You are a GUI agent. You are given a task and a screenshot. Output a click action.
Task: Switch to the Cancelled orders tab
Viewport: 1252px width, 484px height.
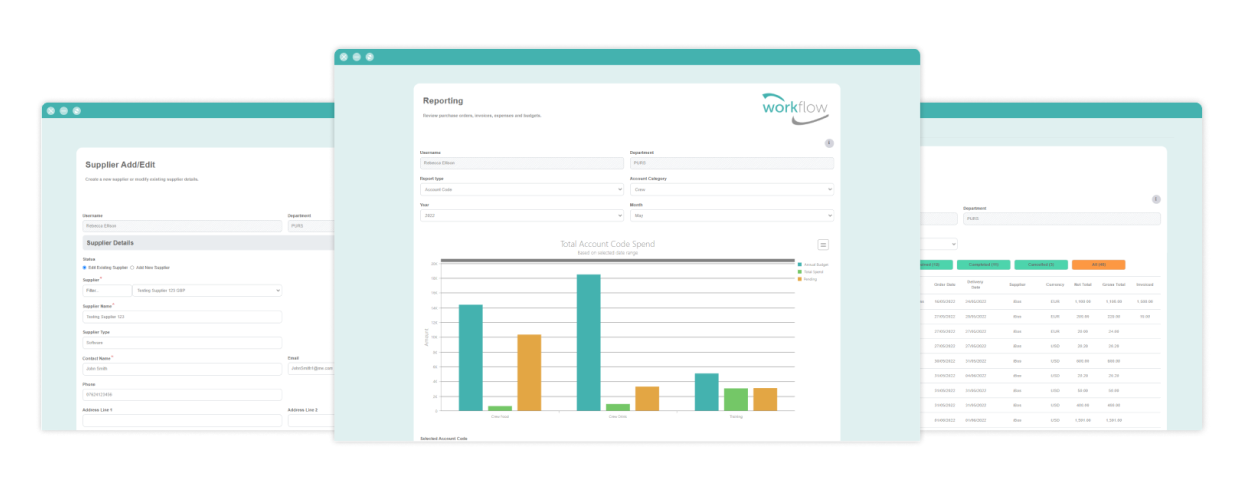[x=1041, y=265]
